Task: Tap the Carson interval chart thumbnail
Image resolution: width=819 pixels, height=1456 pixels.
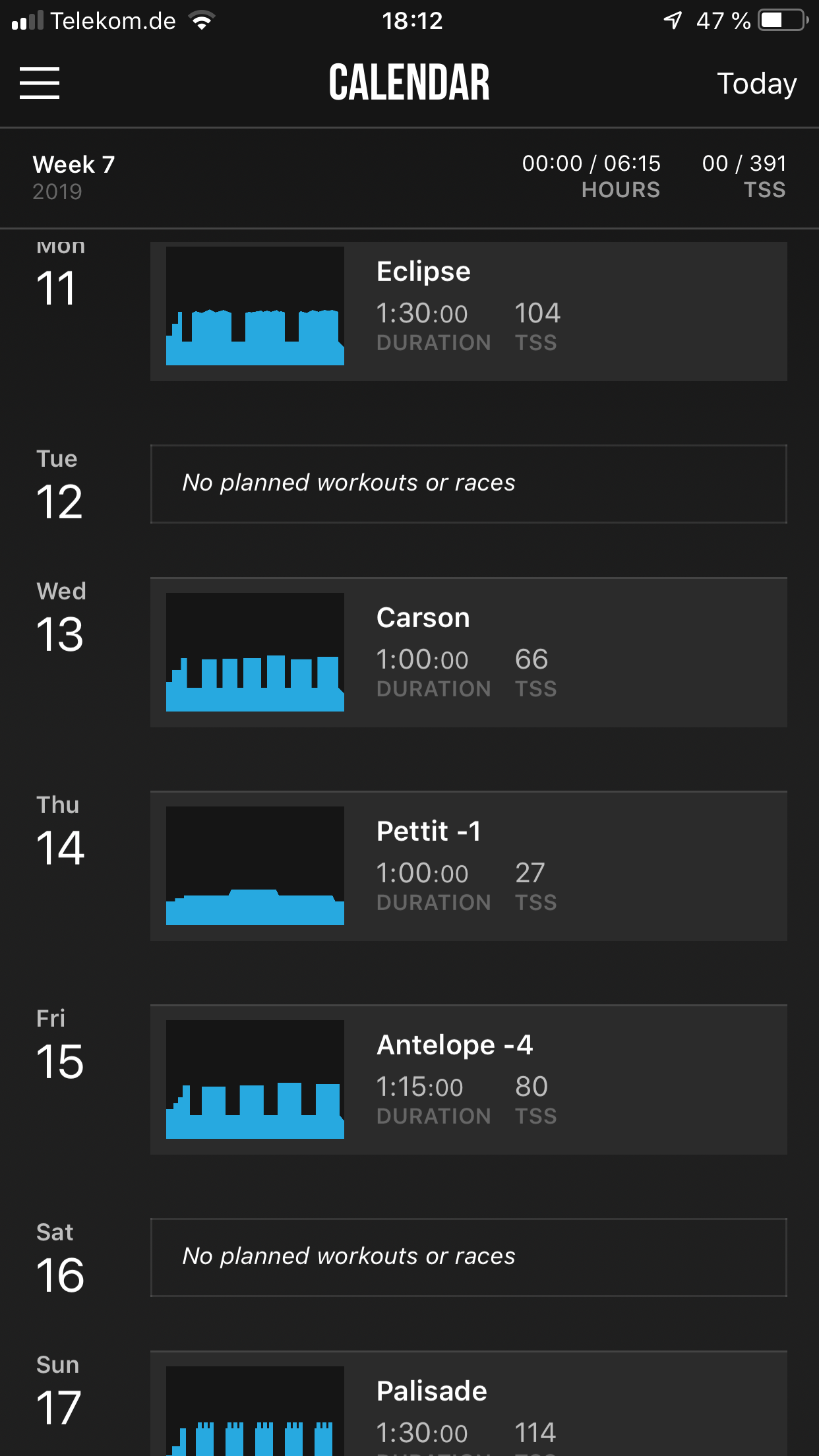Action: tap(255, 652)
